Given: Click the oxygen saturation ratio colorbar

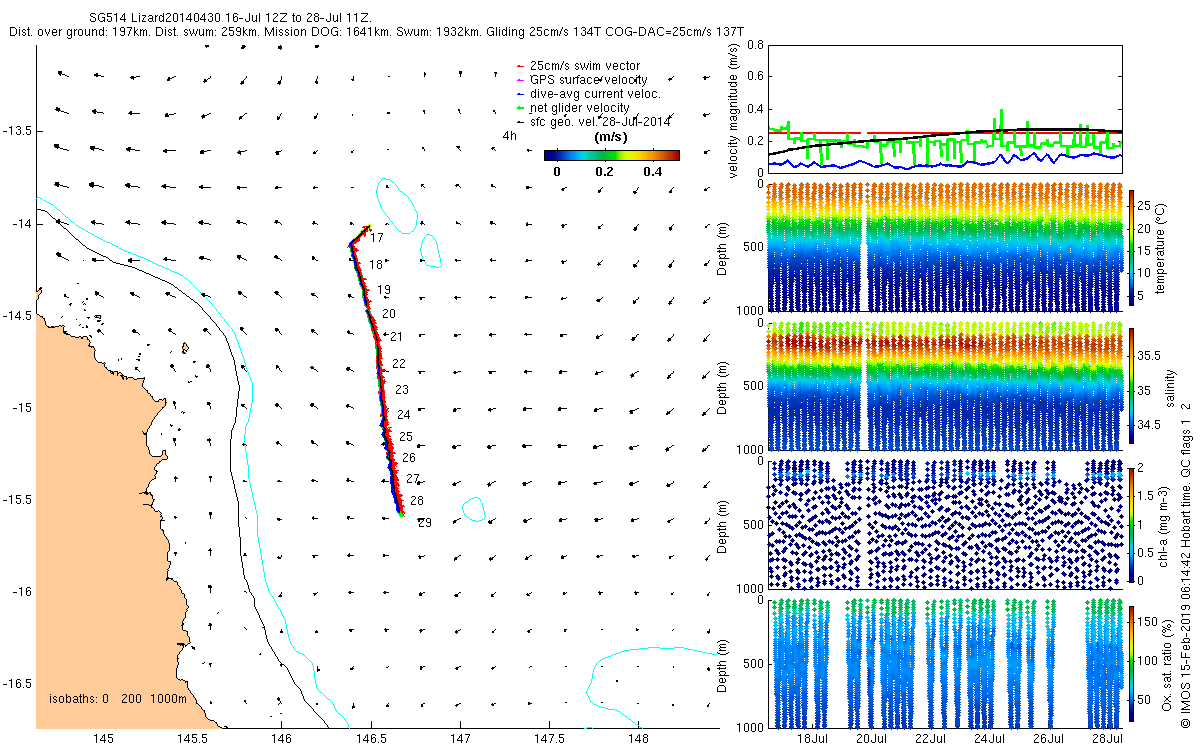Looking at the screenshot, I should (x=1132, y=662).
